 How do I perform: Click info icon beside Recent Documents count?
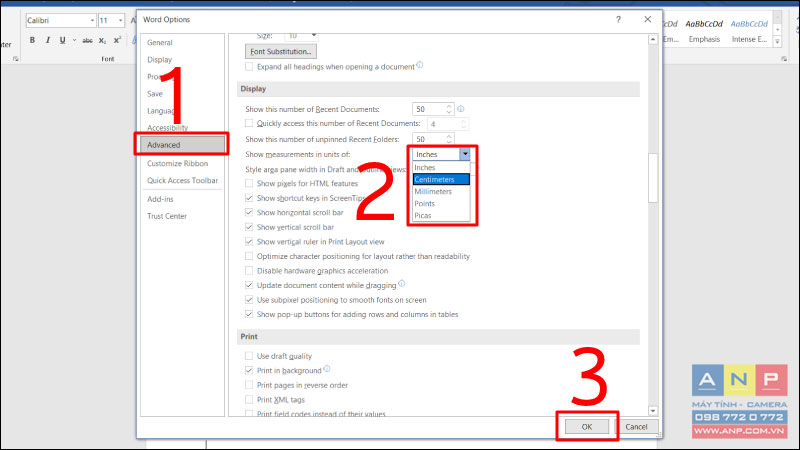[461, 109]
